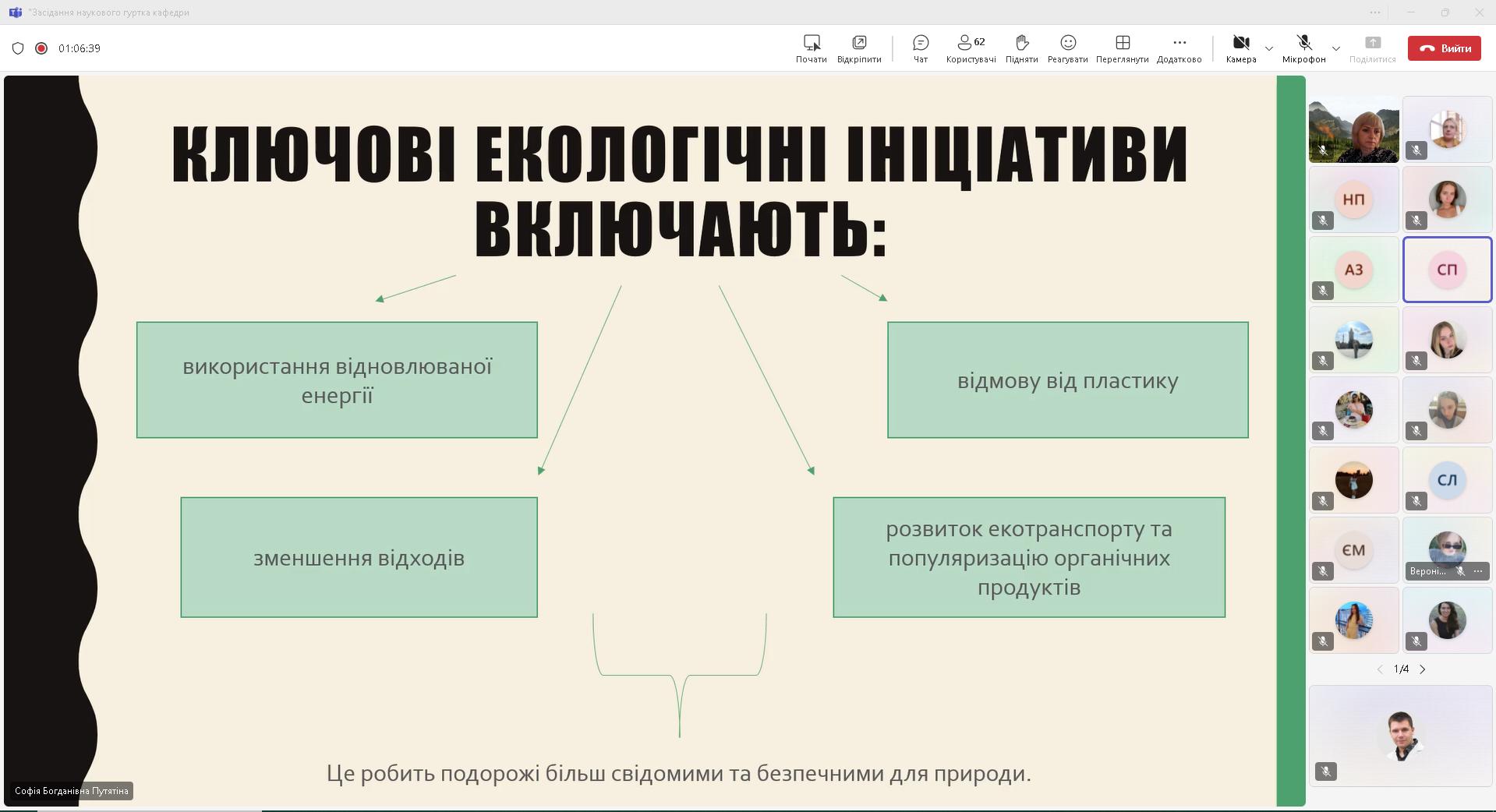1496x812 pixels.
Task: Click muted mic icon on bottom large tile
Action: point(1326,771)
